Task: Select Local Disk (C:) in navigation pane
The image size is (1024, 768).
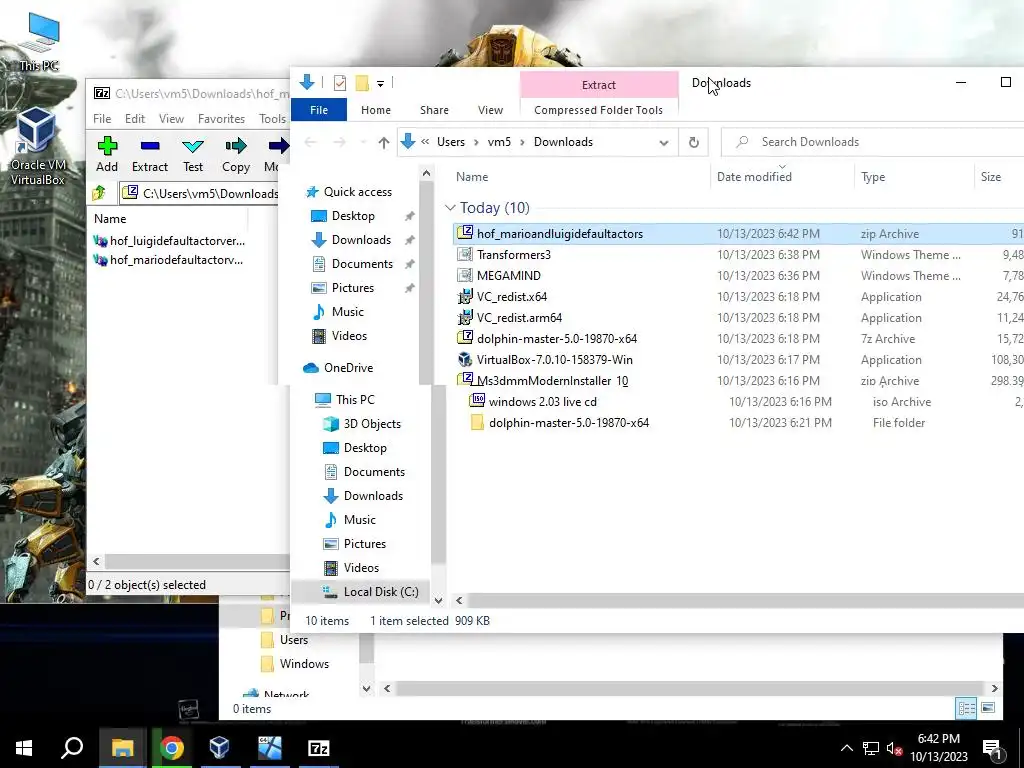Action: click(381, 592)
